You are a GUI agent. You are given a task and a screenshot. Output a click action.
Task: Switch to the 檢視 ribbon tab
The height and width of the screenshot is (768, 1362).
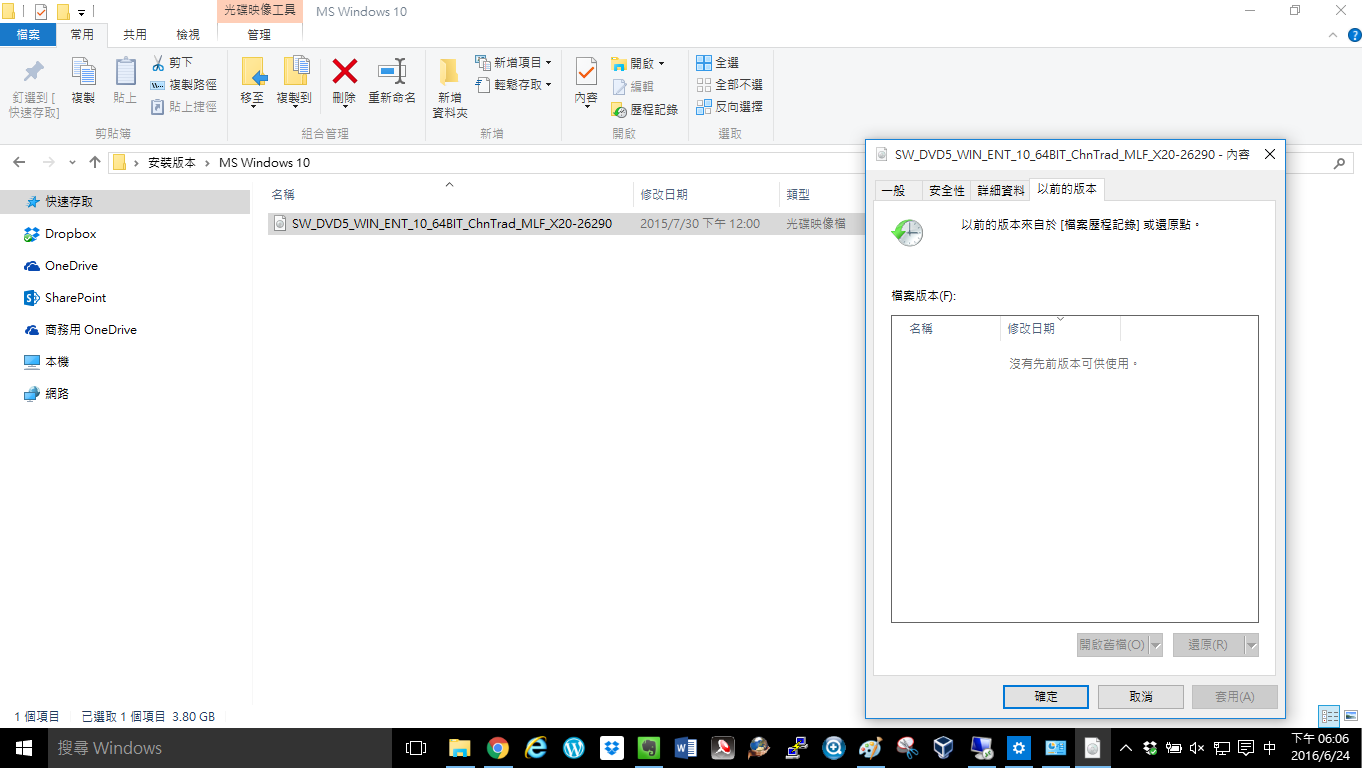point(188,34)
